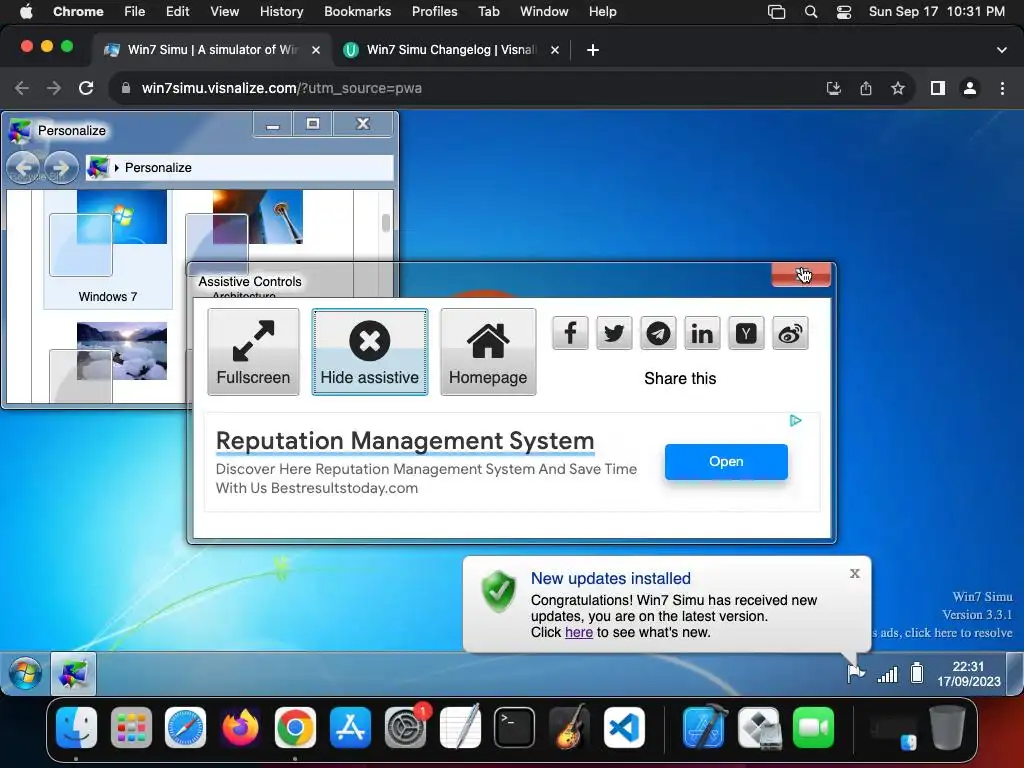Image resolution: width=1024 pixels, height=768 pixels.
Task: Open Chrome profile avatar
Action: tap(970, 88)
